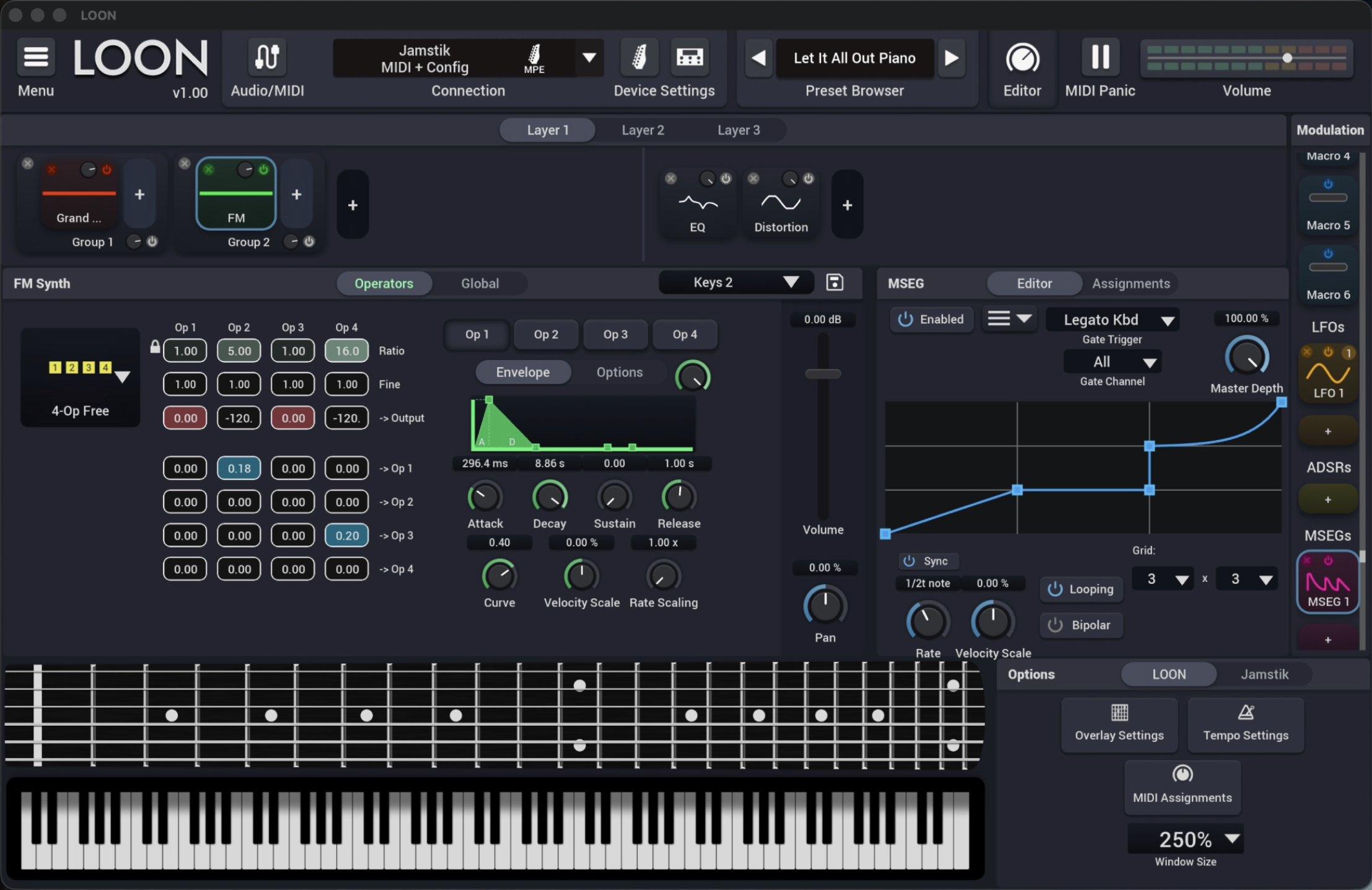Go to the previous preset arrow
Screen dimensions: 1372x890
[x=759, y=58]
